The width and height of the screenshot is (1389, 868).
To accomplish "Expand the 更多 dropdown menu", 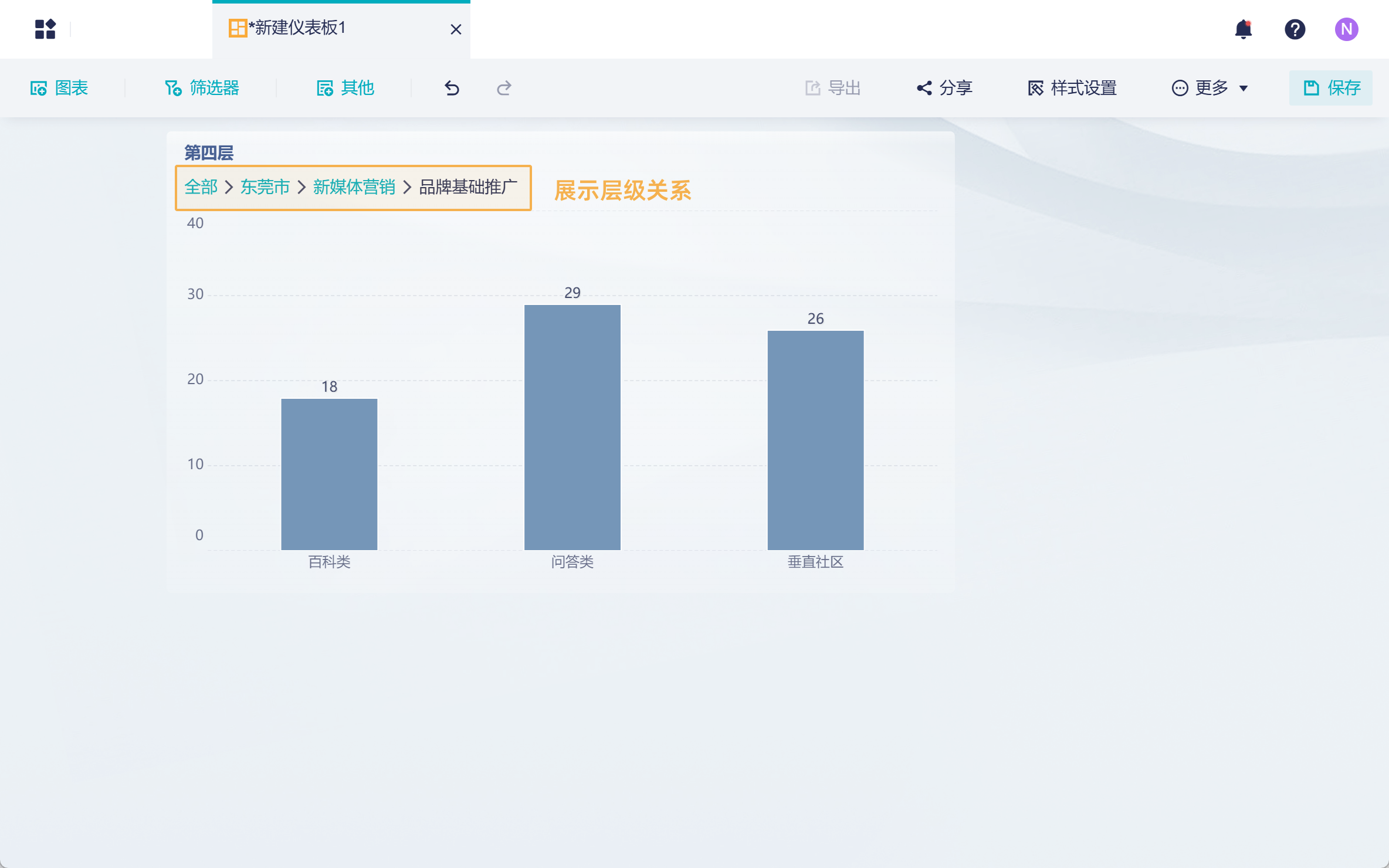I will click(x=1210, y=88).
